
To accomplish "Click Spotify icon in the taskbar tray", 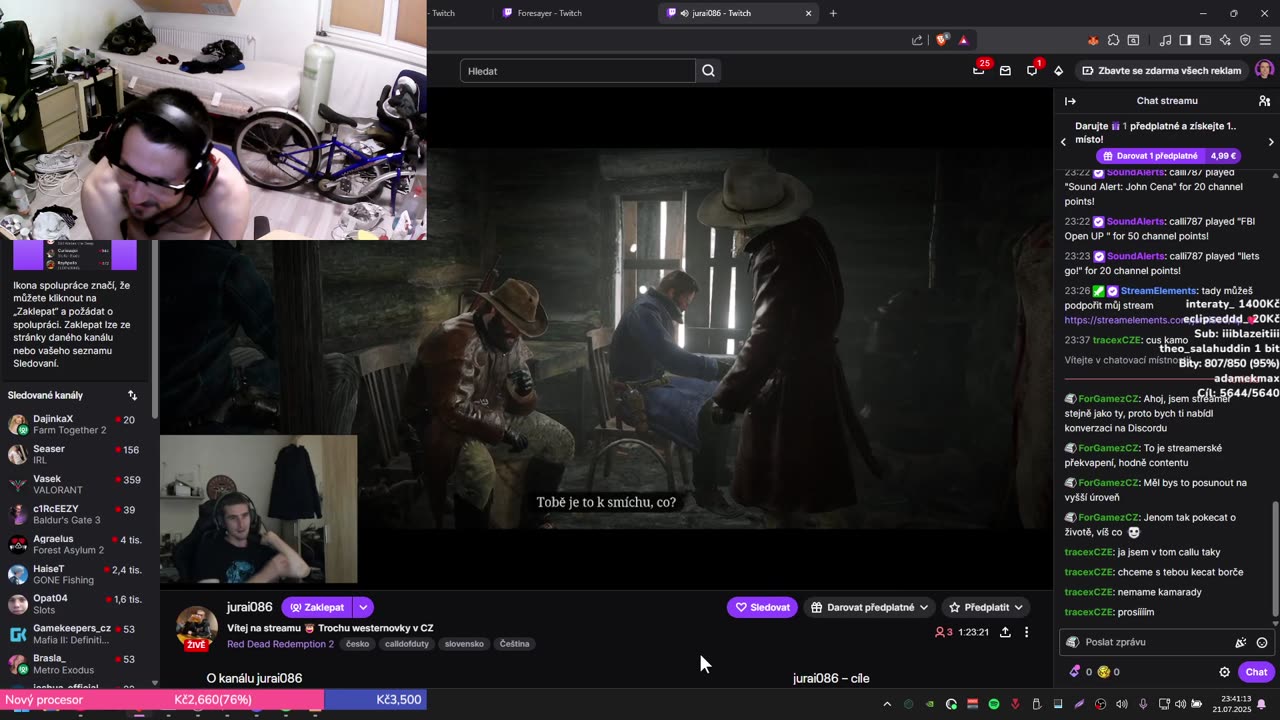I will (x=994, y=704).
